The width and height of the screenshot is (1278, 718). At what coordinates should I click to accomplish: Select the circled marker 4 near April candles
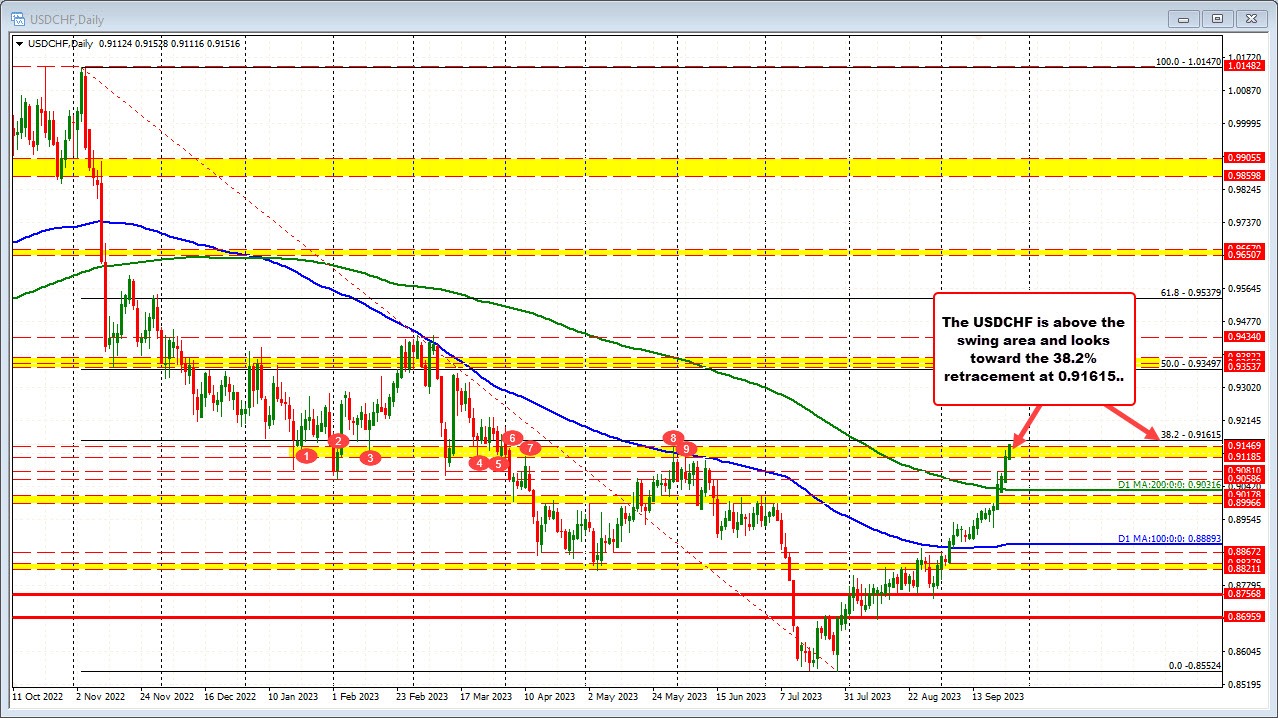[479, 464]
